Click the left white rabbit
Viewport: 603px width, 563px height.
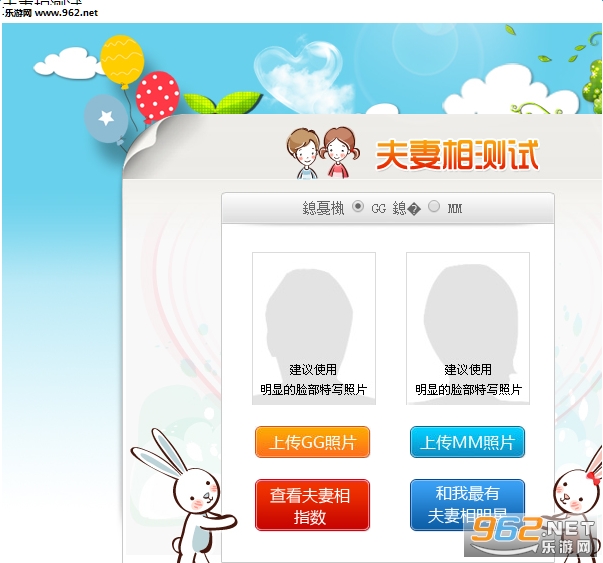click(184, 495)
